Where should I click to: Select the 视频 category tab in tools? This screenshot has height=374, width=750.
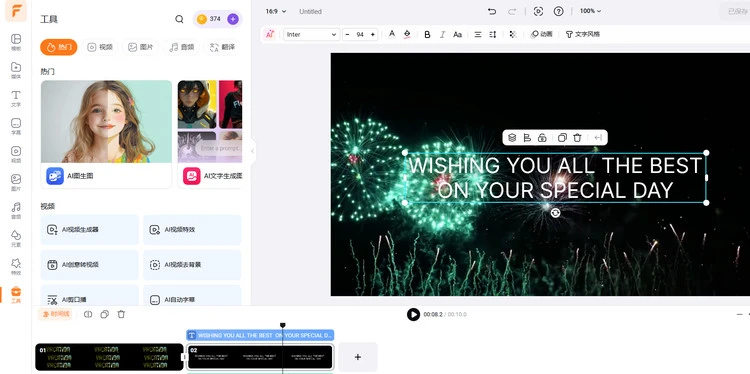coord(100,47)
